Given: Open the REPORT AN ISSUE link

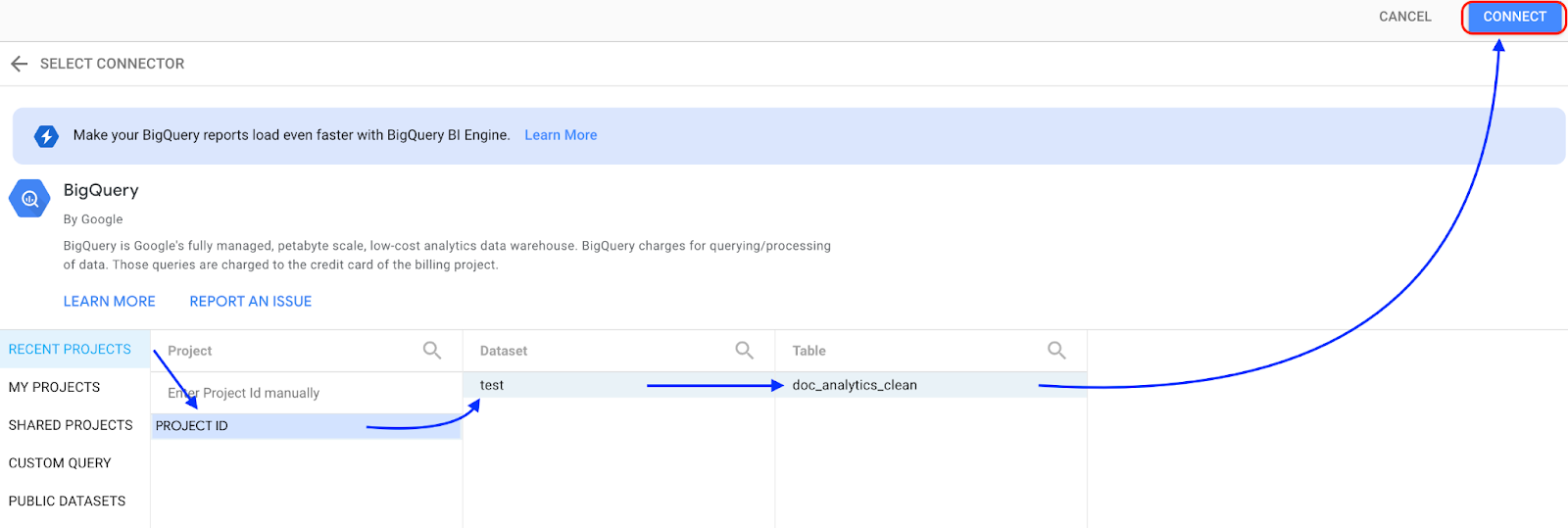Looking at the screenshot, I should pos(250,302).
